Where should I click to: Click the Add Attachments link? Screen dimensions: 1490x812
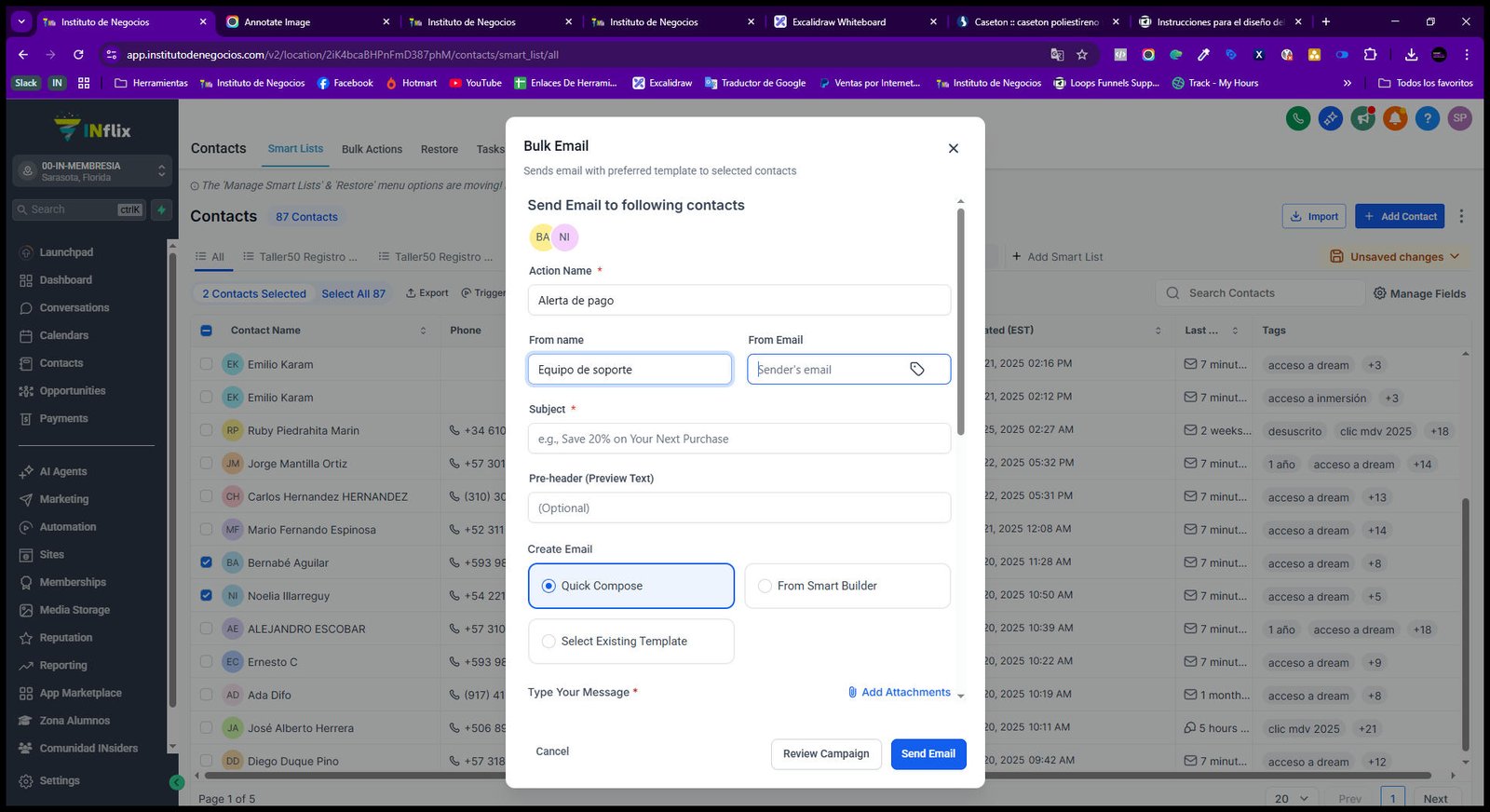[899, 693]
